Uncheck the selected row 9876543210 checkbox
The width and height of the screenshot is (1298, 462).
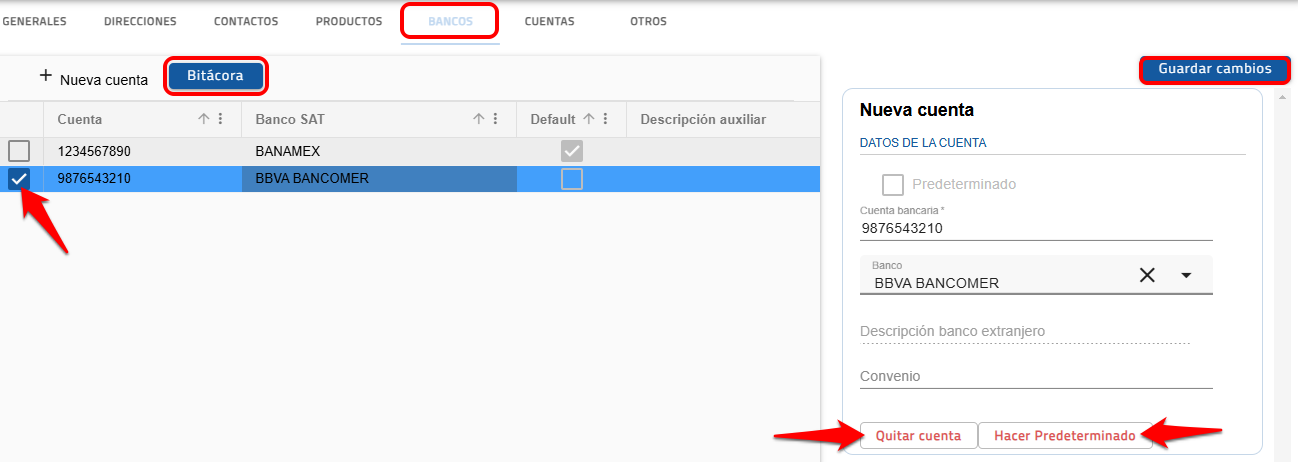[x=19, y=179]
